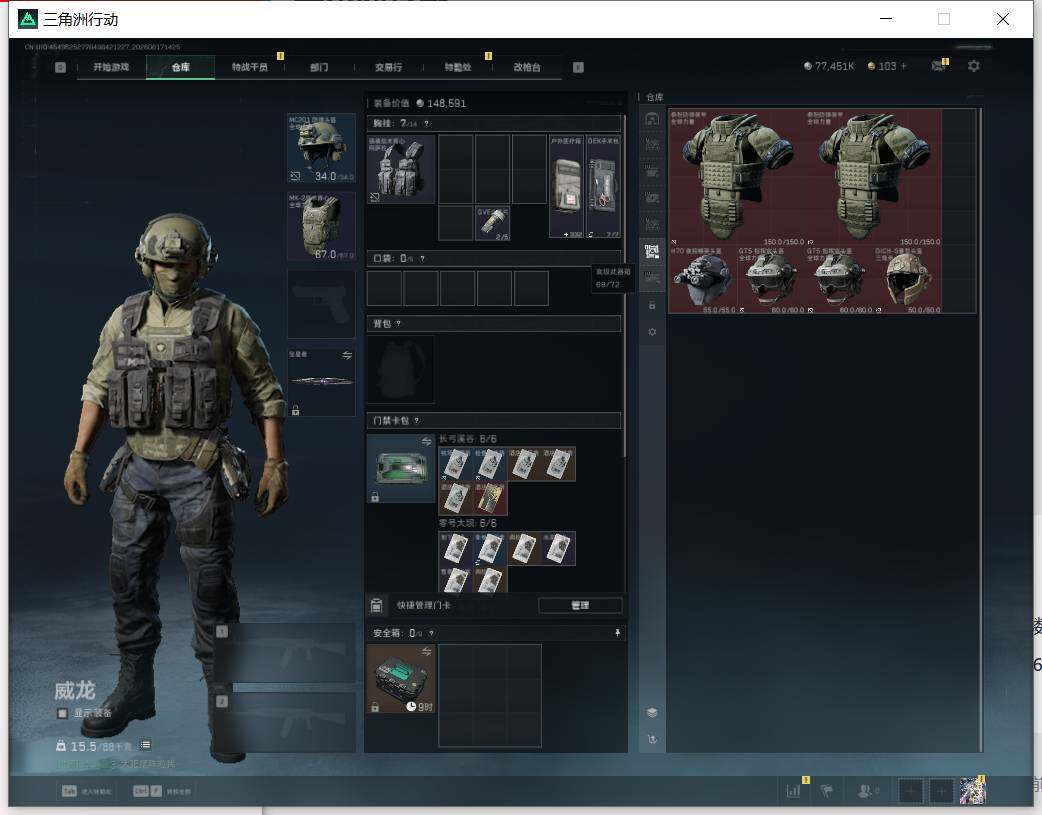The width and height of the screenshot is (1042, 815).
Task: Go to the 交易行 tab
Action: (388, 67)
